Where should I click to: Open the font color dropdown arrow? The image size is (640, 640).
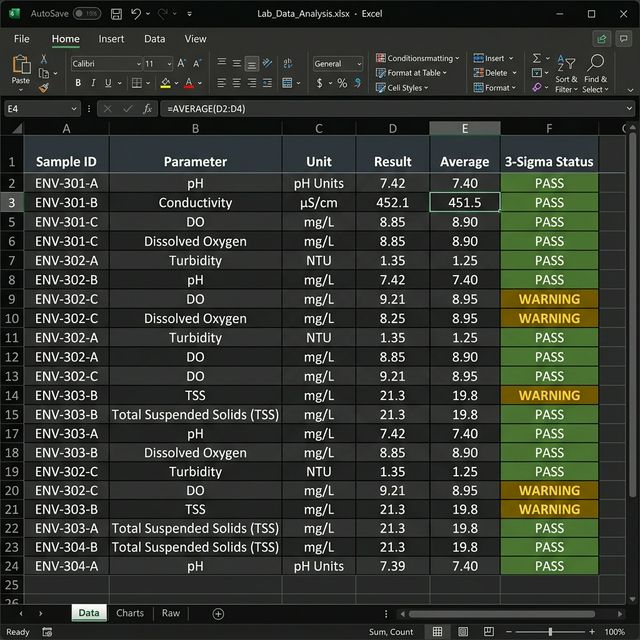200,83
